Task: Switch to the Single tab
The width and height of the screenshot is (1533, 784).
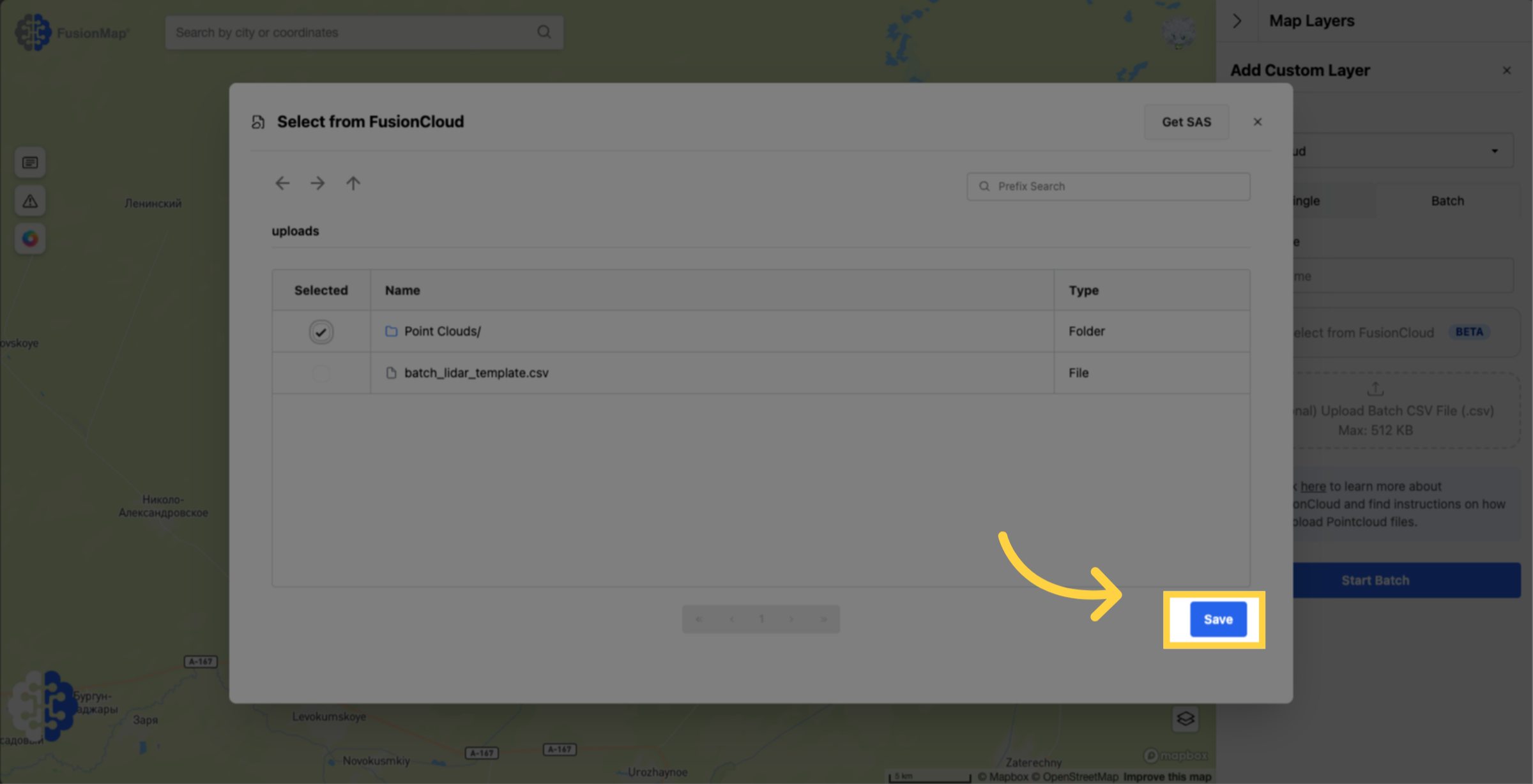Action: tap(1334, 201)
